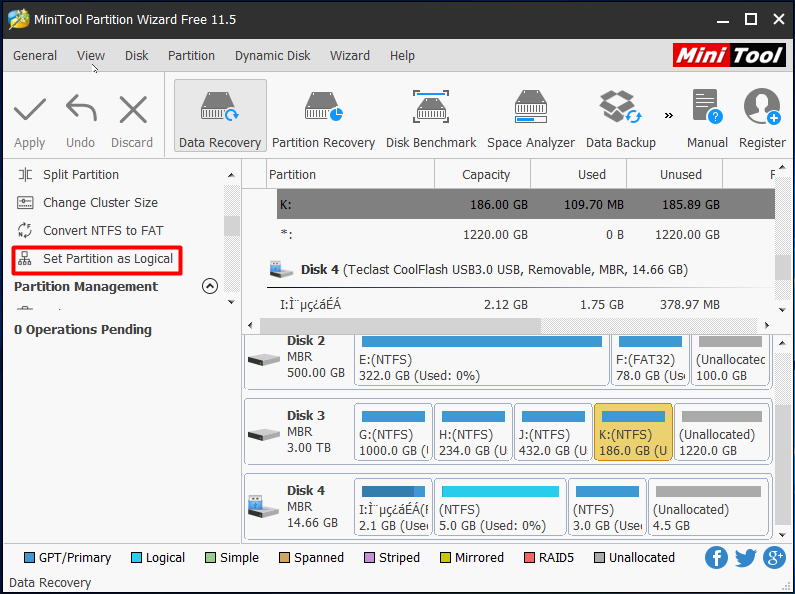The image size is (795, 594).
Task: Click partition list horizontal scroll right arrow
Action: [767, 325]
